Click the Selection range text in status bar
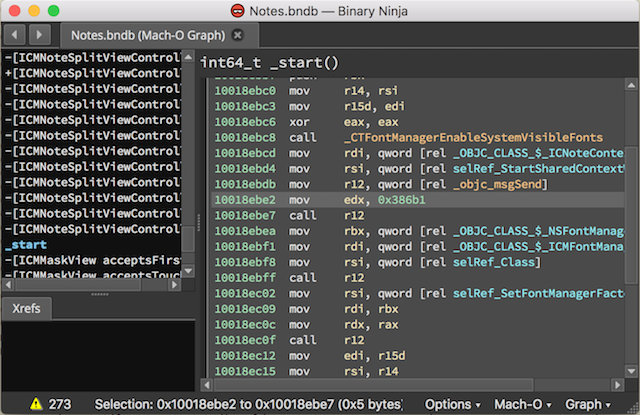The width and height of the screenshot is (640, 415). (x=249, y=404)
